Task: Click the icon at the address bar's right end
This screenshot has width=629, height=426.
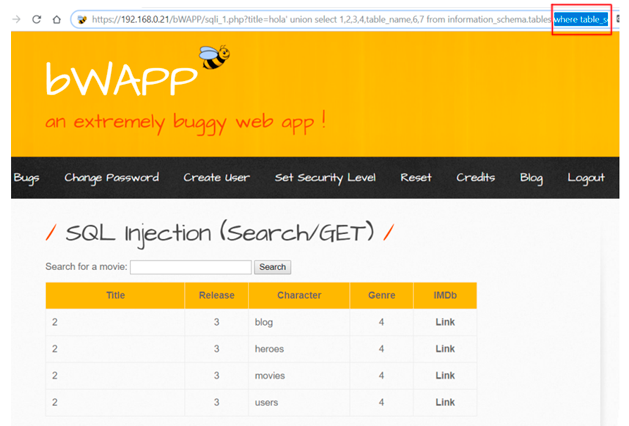Action: pyautogui.click(x=619, y=19)
